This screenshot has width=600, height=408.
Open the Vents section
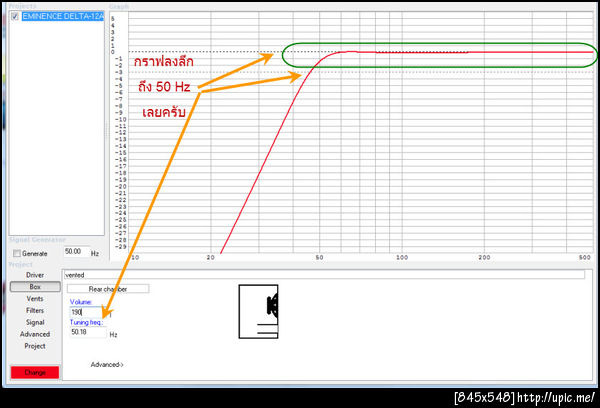(35, 299)
